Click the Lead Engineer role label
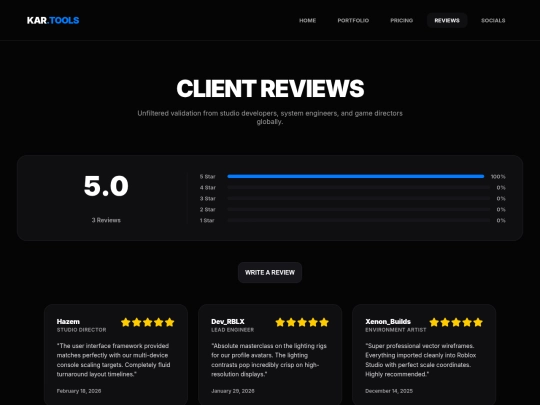 pyautogui.click(x=232, y=330)
